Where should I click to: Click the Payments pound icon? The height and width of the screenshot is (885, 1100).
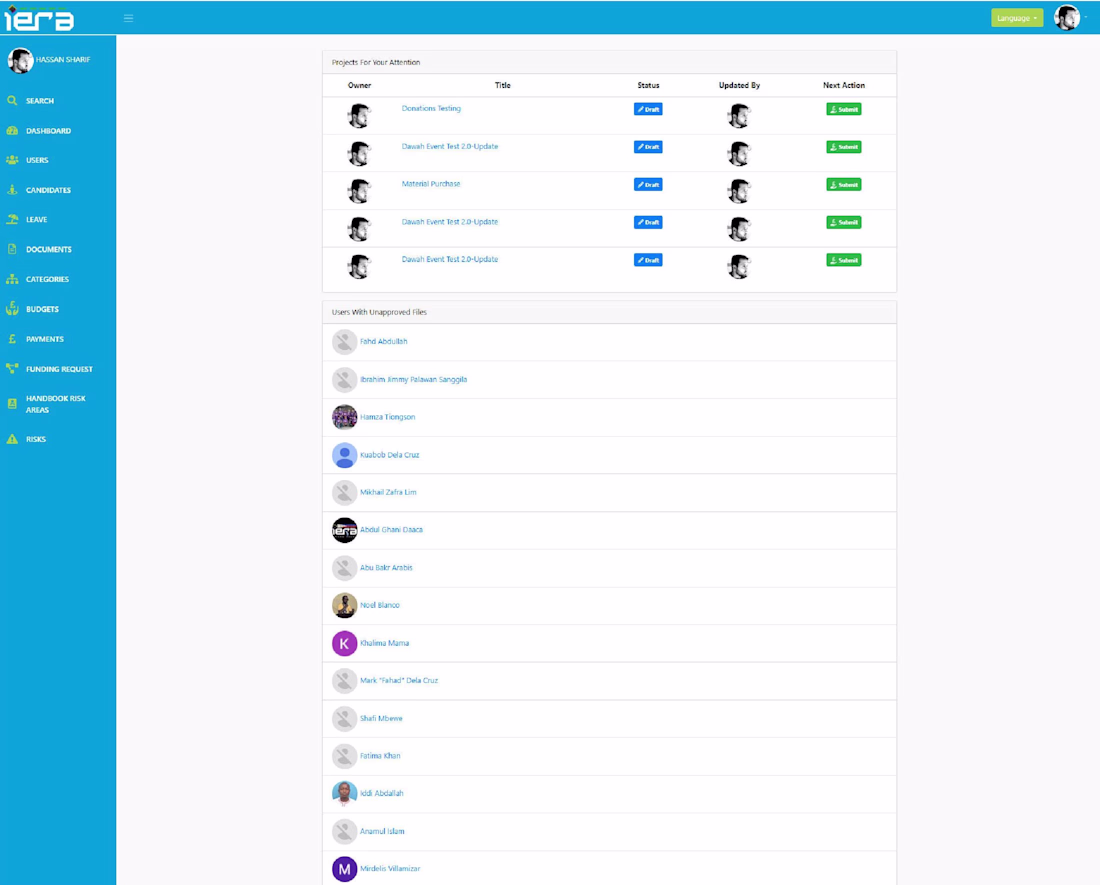[12, 339]
